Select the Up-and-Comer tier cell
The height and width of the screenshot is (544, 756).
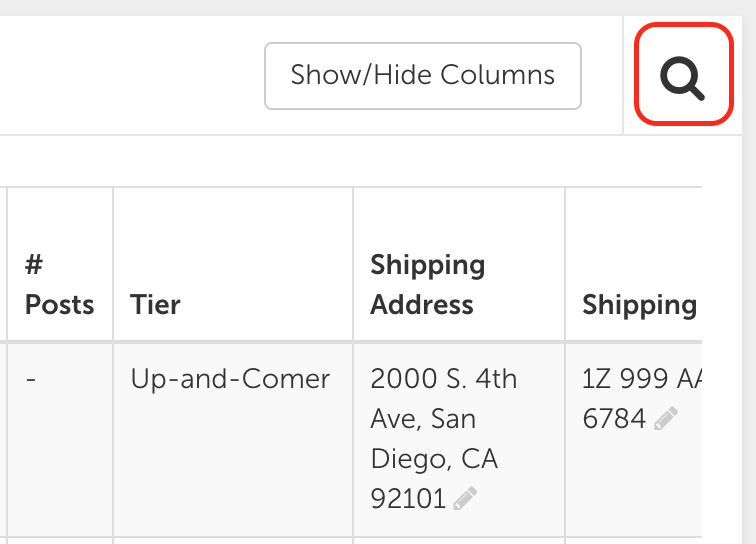[x=230, y=379]
